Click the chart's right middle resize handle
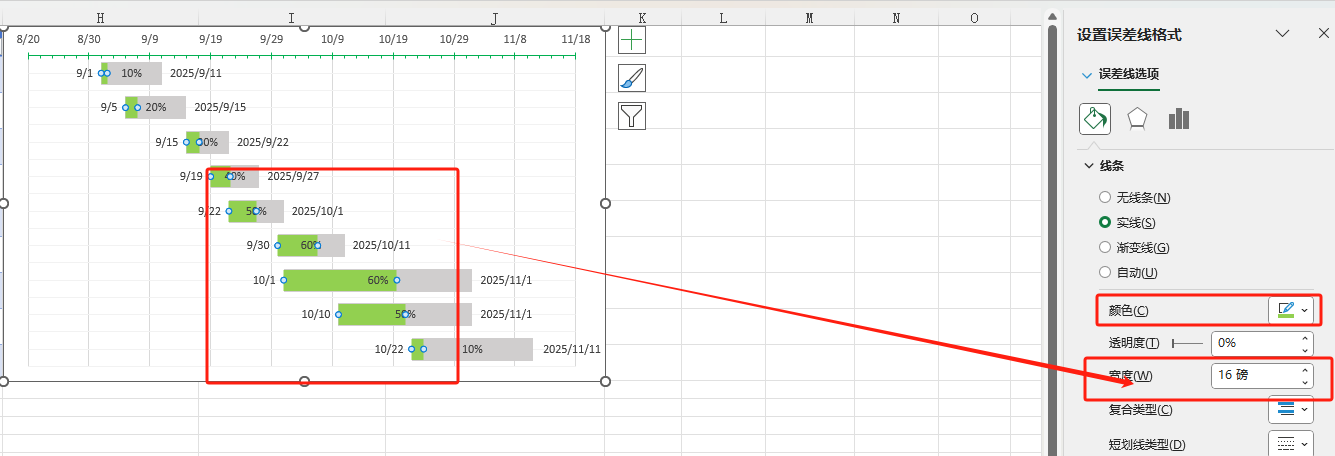 [x=605, y=203]
